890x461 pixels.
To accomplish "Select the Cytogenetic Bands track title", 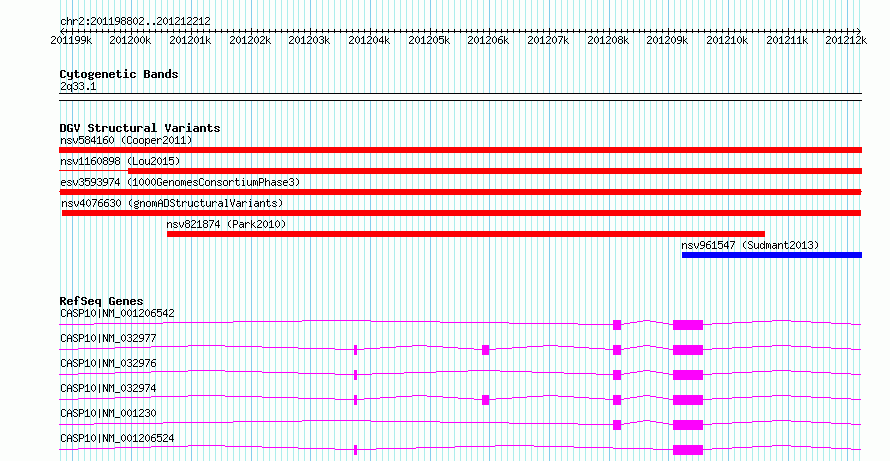I will [119, 74].
